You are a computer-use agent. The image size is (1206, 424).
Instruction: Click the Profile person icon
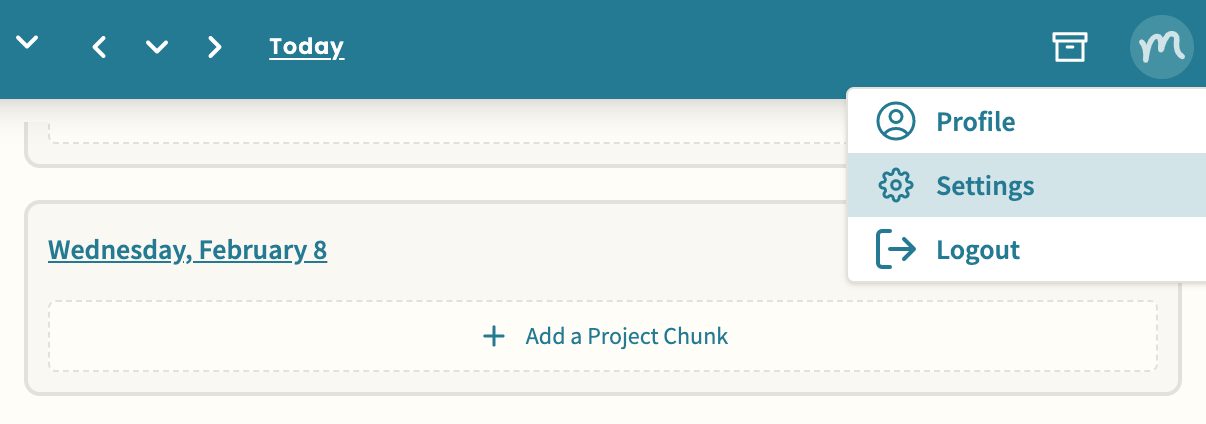[896, 121]
